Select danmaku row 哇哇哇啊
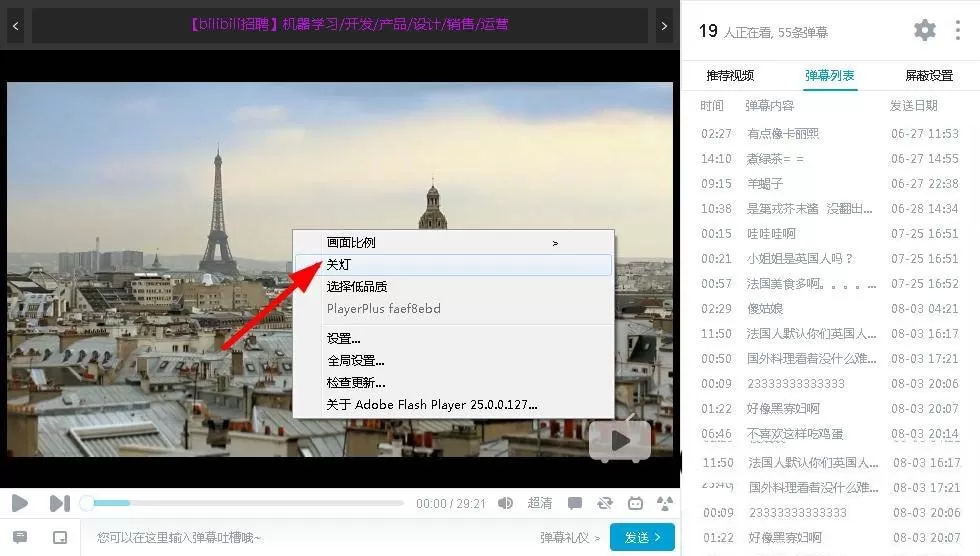 829,234
